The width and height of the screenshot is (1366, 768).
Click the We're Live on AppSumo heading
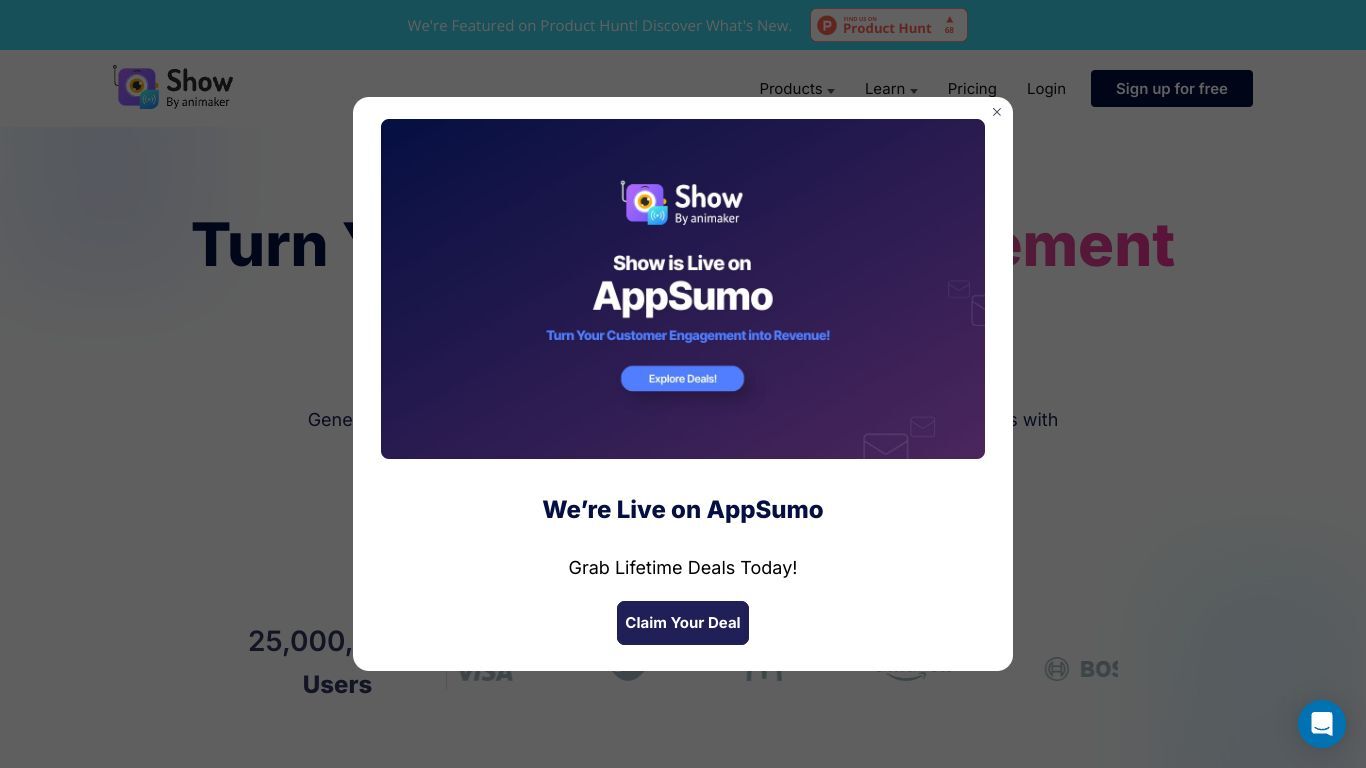[x=683, y=509]
